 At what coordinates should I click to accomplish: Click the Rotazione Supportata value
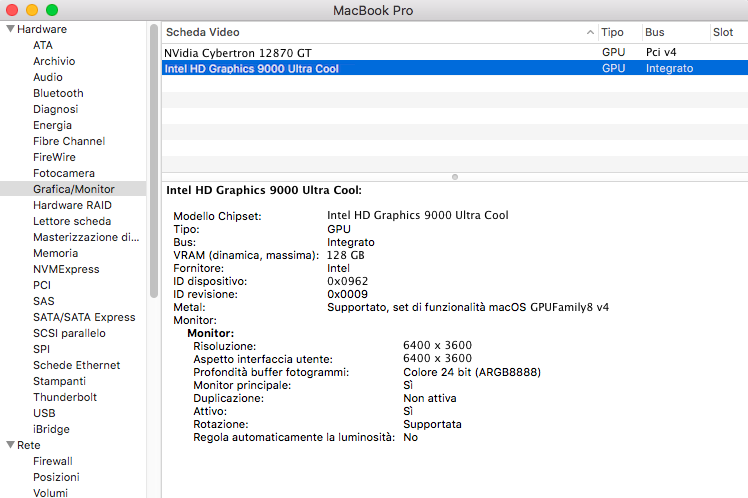coord(432,424)
